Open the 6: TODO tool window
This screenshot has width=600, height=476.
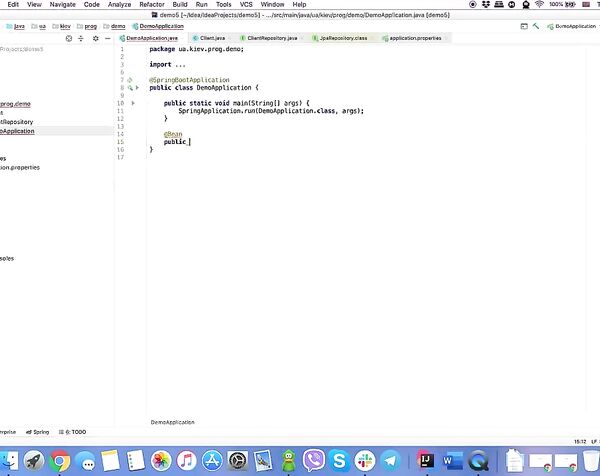click(x=74, y=432)
